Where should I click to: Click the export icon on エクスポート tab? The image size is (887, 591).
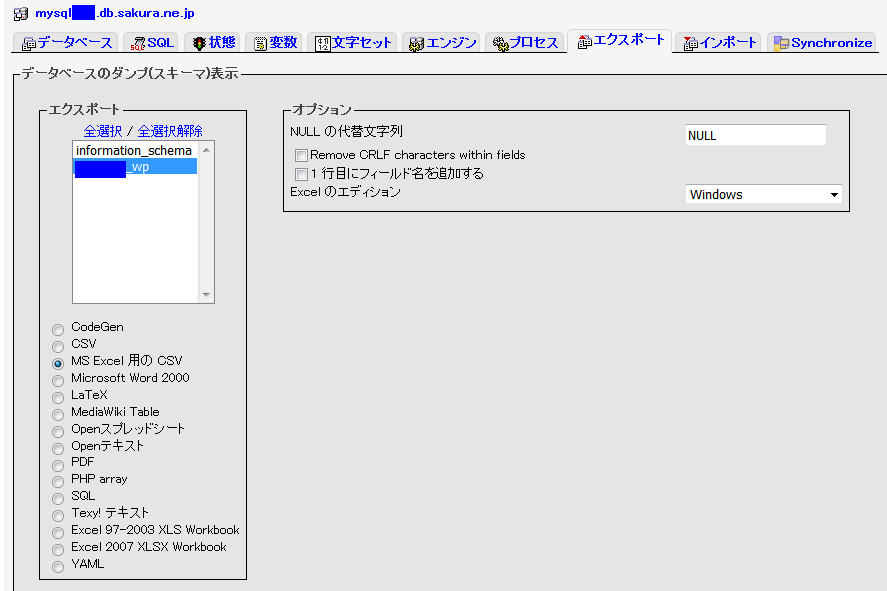584,41
